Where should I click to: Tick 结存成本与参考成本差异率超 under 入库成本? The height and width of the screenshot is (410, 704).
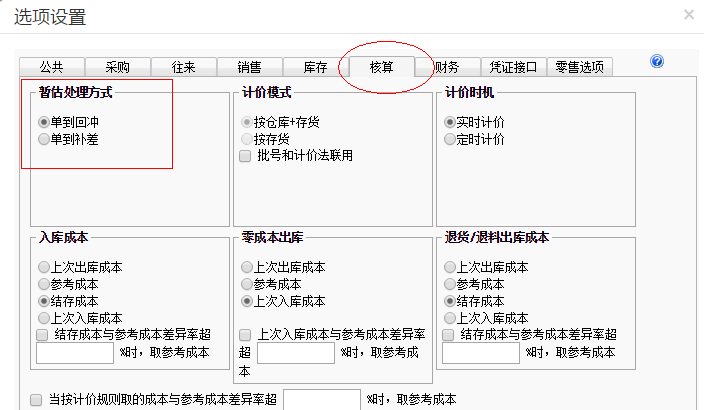[42, 335]
